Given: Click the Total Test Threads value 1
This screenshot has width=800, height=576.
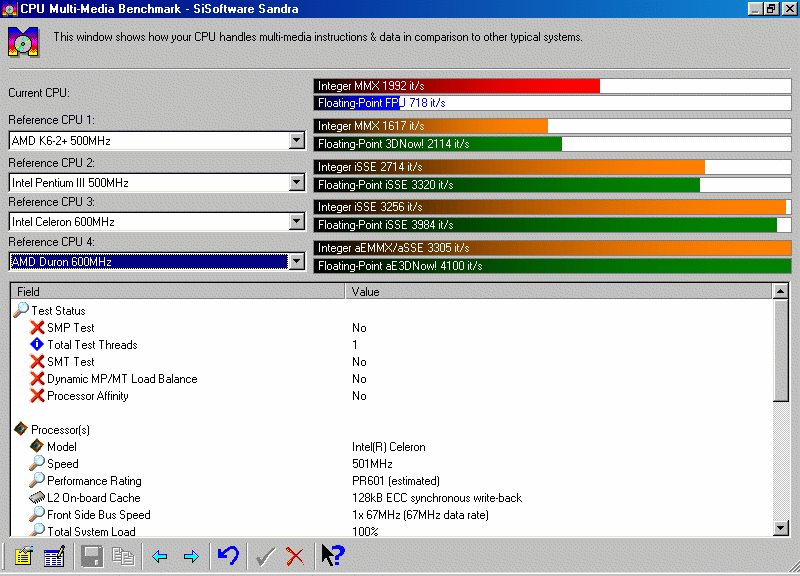Looking at the screenshot, I should [355, 345].
